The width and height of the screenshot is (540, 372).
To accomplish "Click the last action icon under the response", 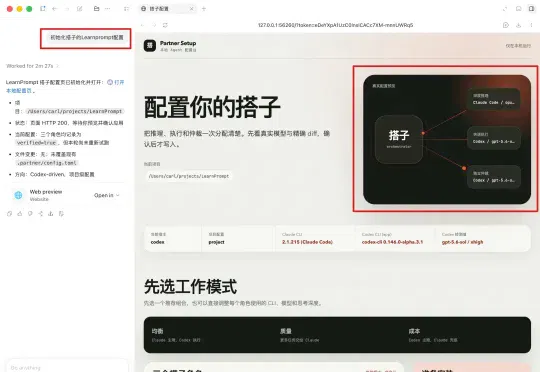I will coord(61,214).
